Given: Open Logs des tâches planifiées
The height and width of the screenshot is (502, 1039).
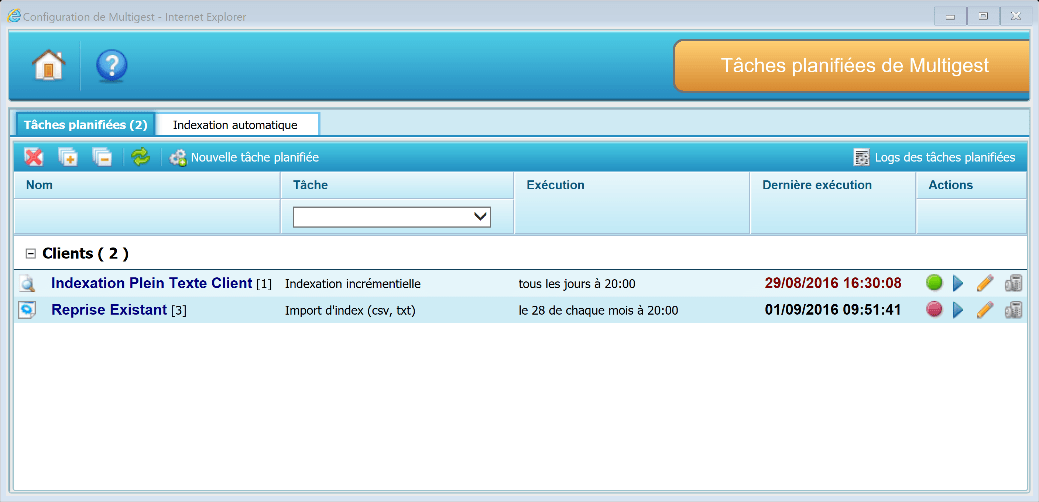Looking at the screenshot, I should pyautogui.click(x=934, y=157).
